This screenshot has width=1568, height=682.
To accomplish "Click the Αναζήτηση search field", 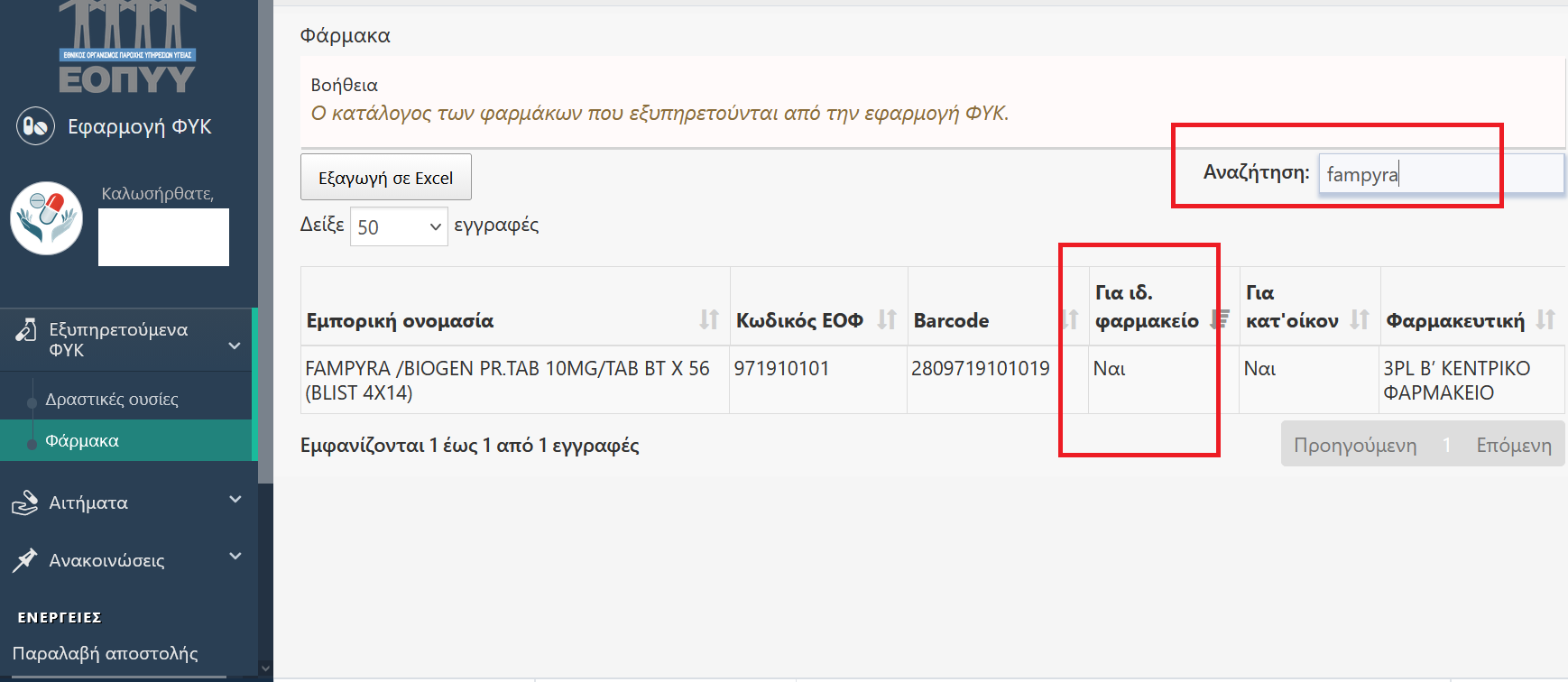I will (1440, 174).
